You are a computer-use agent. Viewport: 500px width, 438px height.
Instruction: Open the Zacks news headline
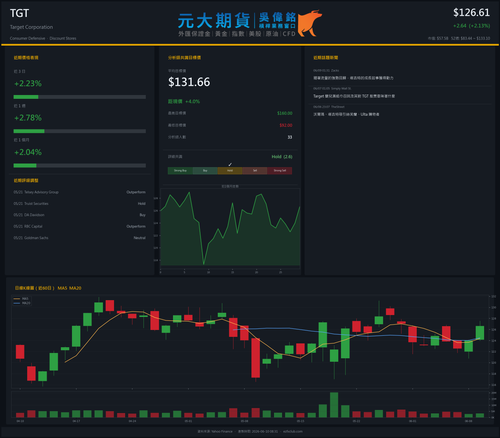(x=353, y=78)
